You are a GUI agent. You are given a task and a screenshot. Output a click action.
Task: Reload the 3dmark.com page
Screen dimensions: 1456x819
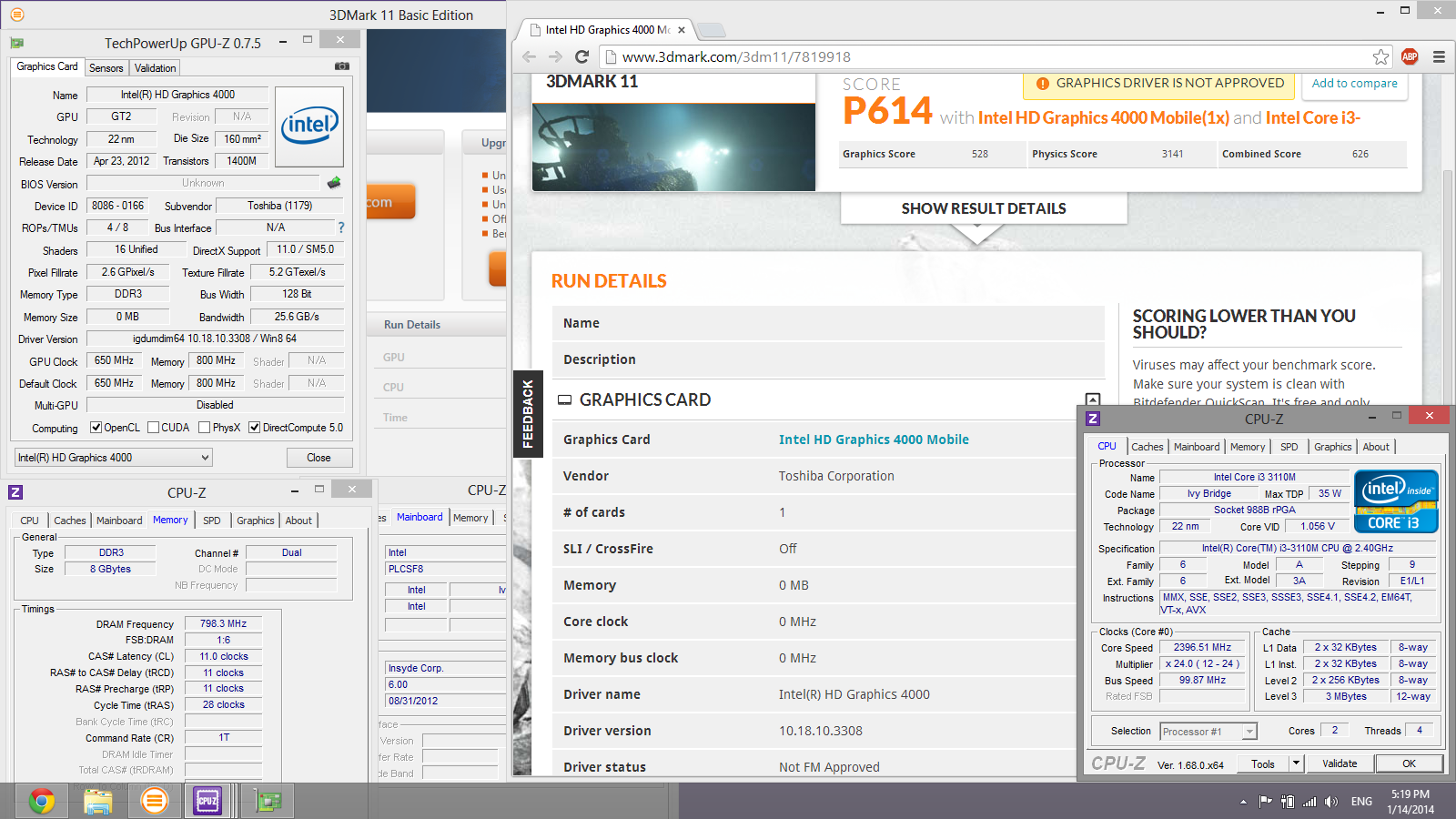pos(582,56)
